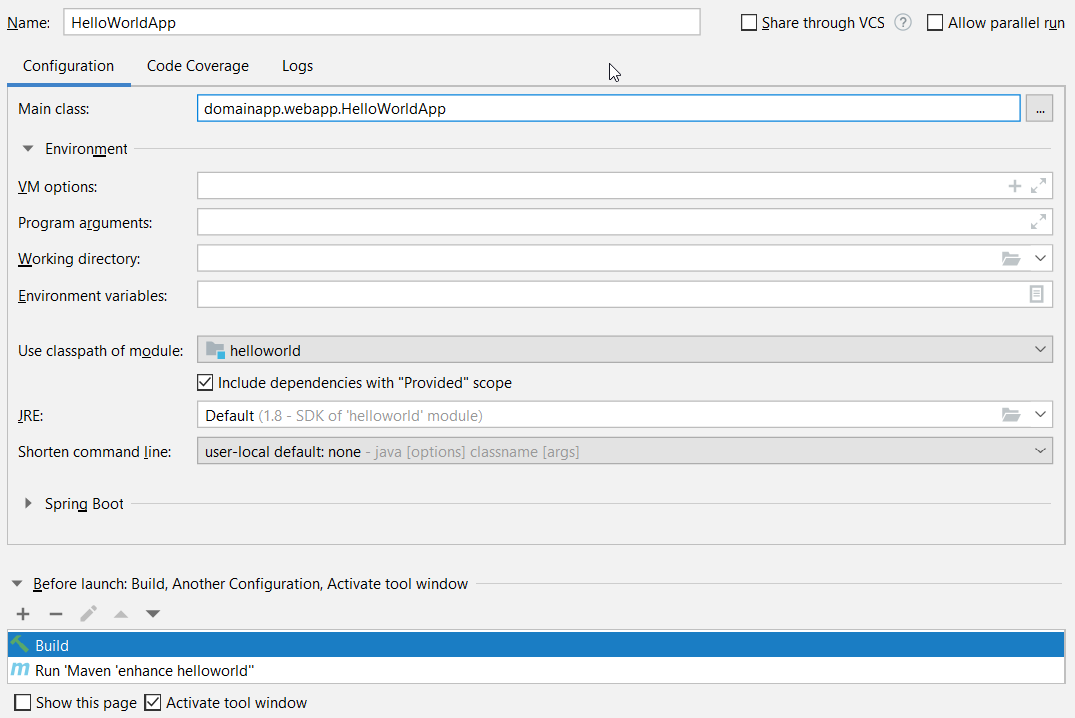The height and width of the screenshot is (718, 1075).
Task: Open Environment variables editor icon
Action: [1037, 294]
